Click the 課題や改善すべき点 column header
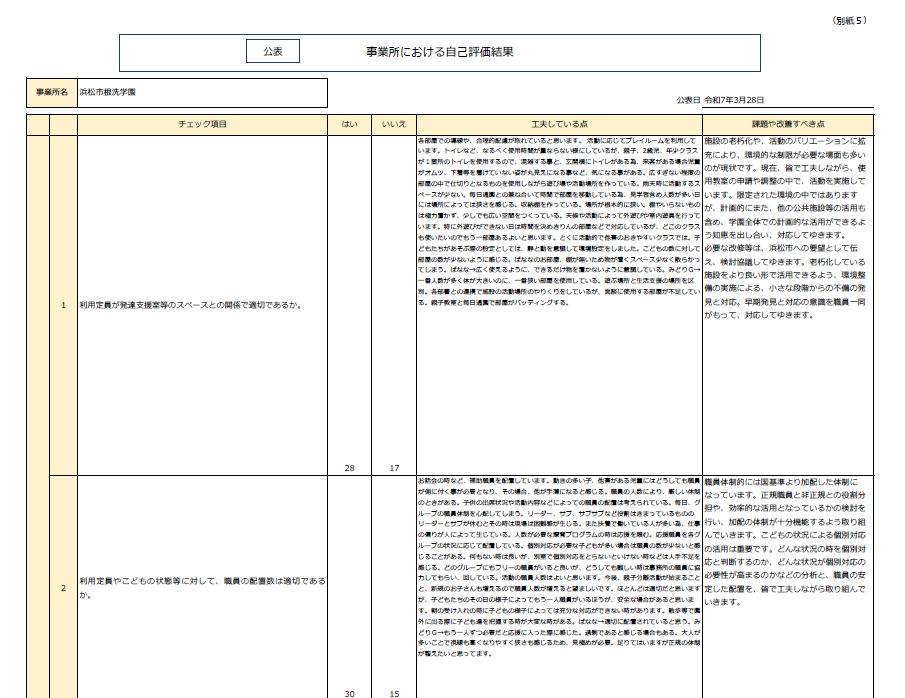Image resolution: width=905 pixels, height=698 pixels. (787, 124)
